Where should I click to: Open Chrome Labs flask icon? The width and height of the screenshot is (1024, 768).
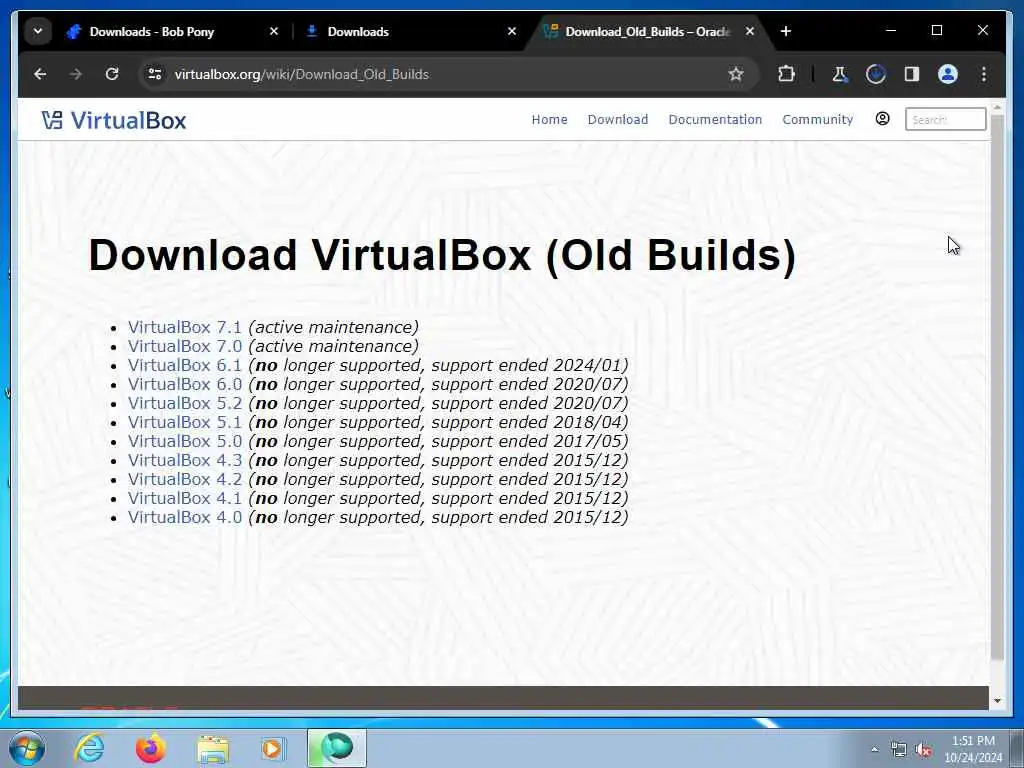(x=840, y=74)
